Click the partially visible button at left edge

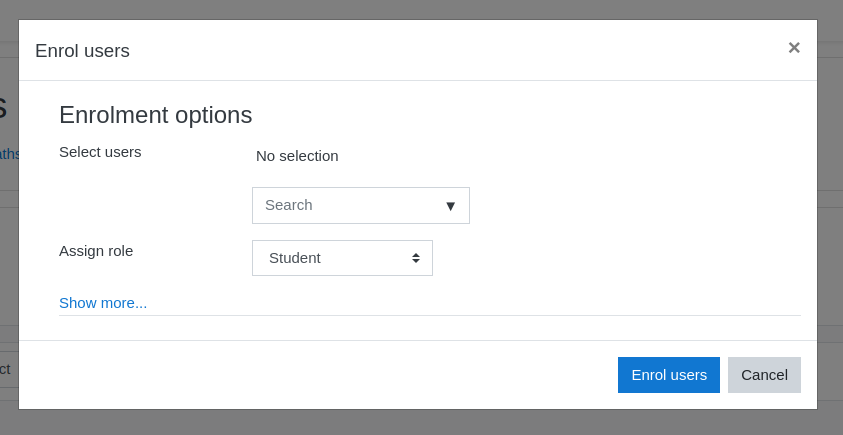tap(8, 369)
